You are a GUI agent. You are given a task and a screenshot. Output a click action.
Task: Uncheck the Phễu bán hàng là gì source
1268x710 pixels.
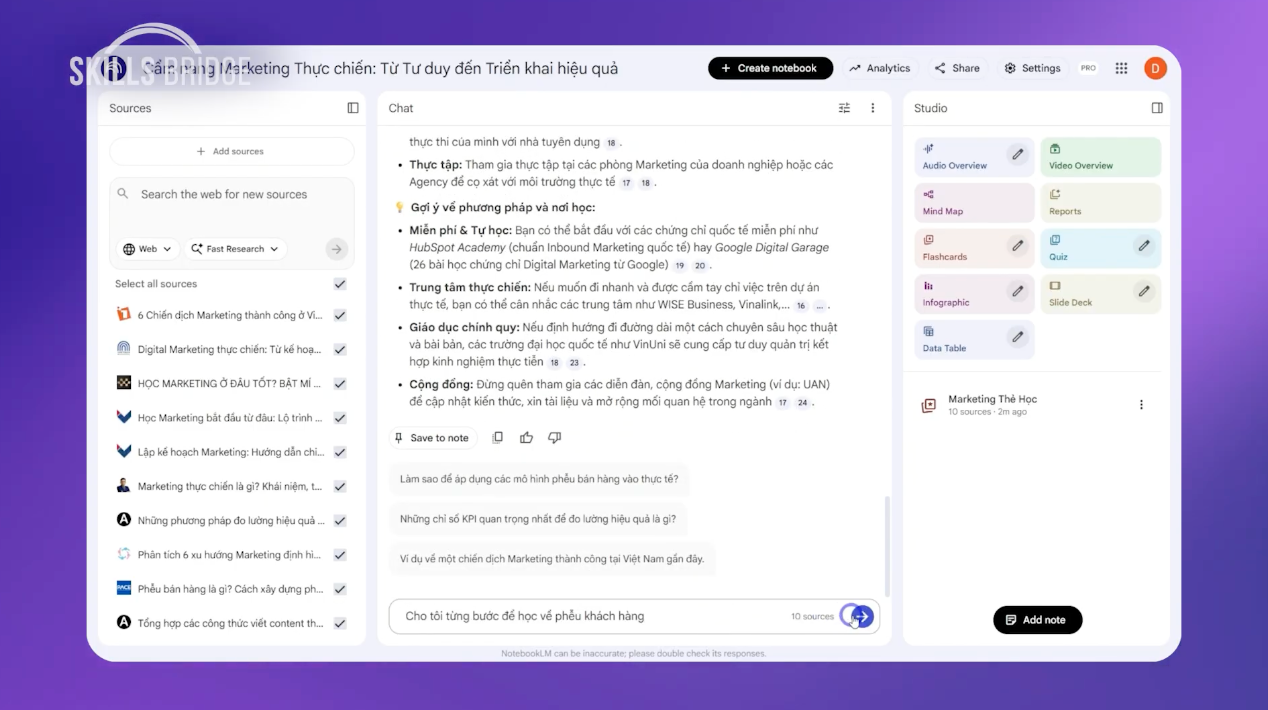click(340, 589)
